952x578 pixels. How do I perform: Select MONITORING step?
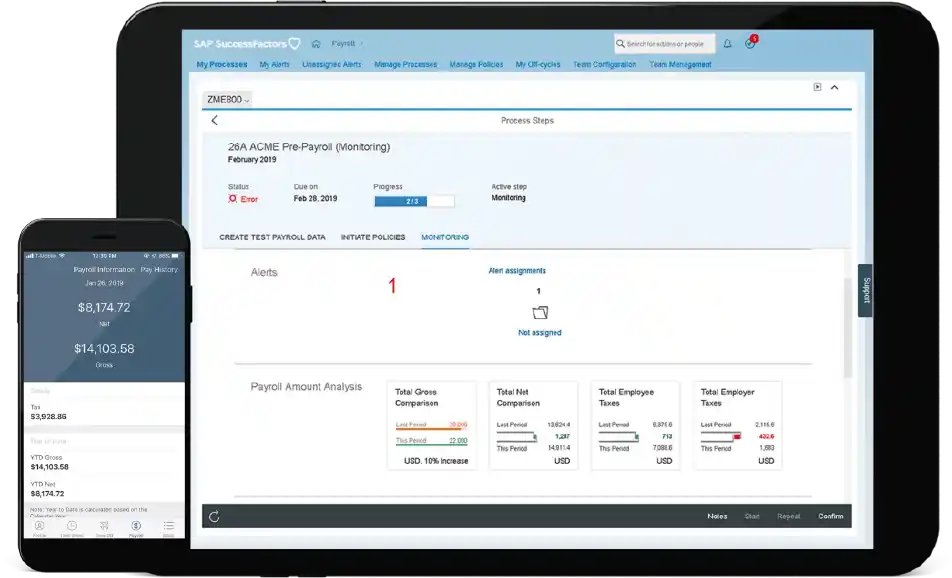(445, 237)
